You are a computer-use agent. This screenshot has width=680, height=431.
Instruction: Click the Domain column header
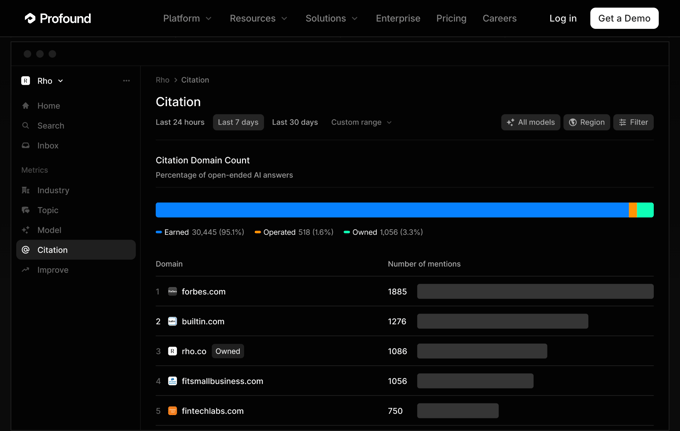coord(169,264)
